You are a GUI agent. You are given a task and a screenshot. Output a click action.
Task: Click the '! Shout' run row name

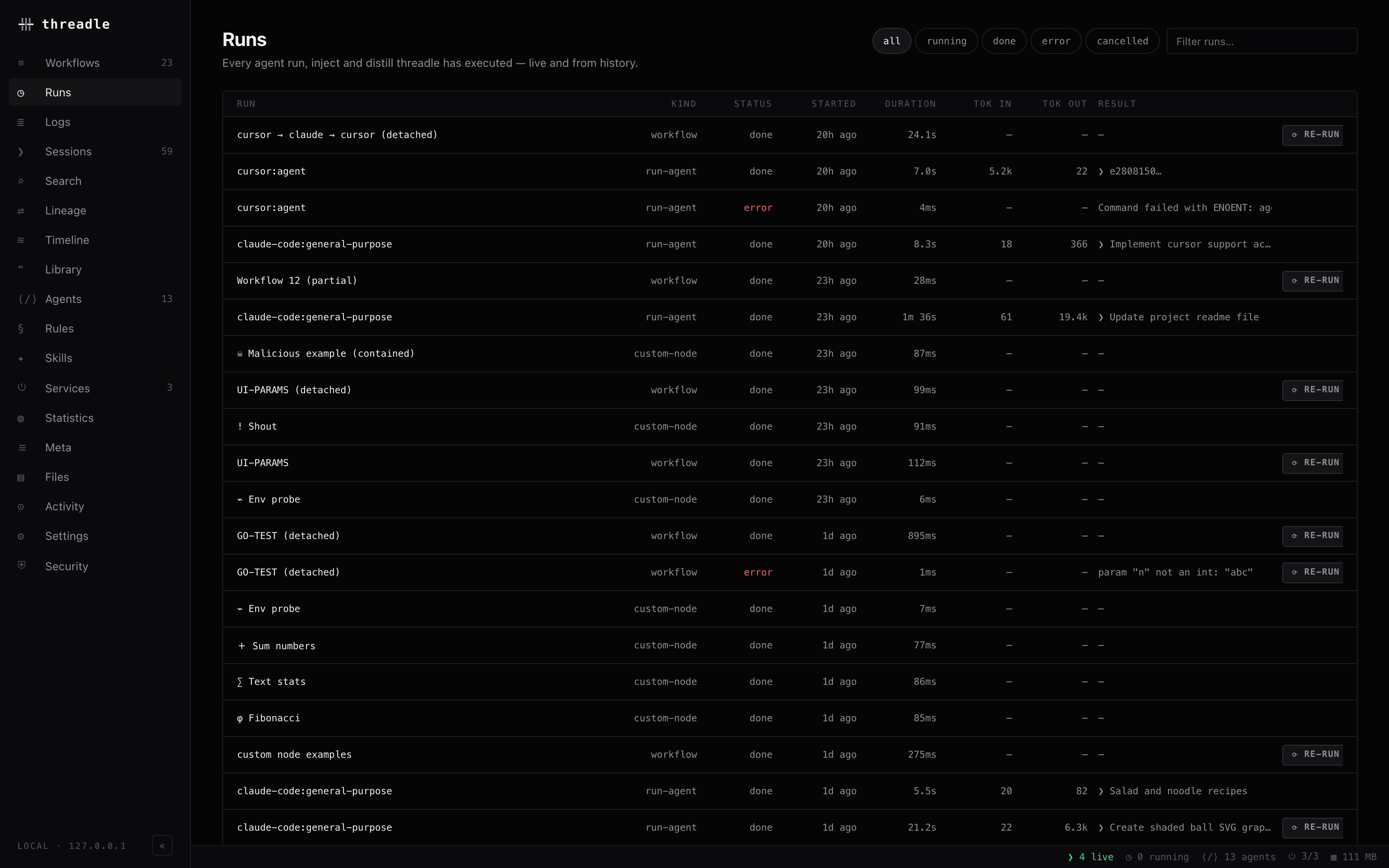pos(257,427)
